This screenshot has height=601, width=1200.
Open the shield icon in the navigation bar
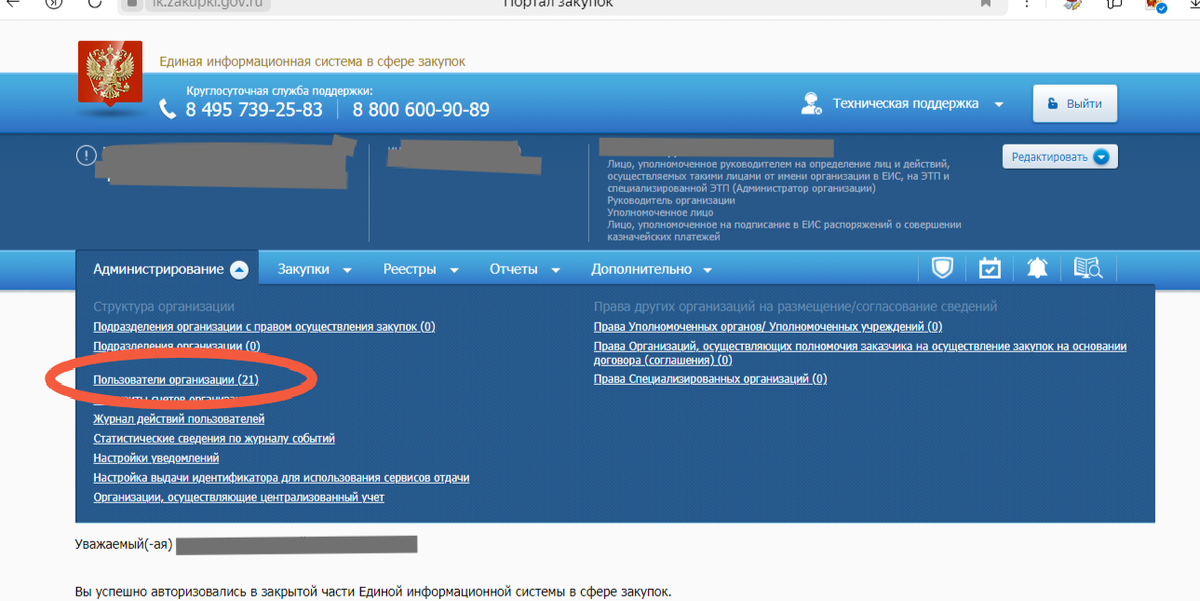(x=942, y=268)
